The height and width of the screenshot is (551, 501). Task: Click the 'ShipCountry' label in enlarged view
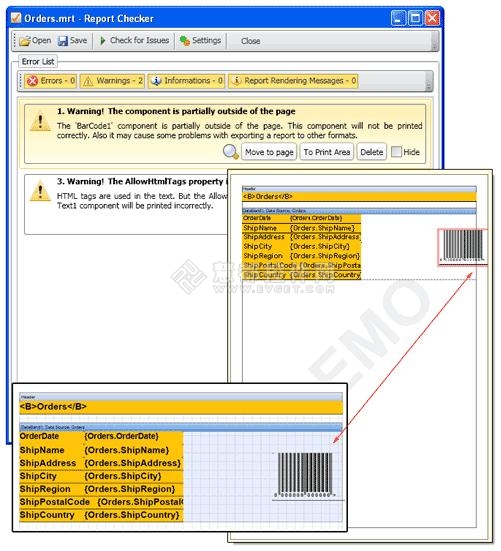[x=47, y=515]
